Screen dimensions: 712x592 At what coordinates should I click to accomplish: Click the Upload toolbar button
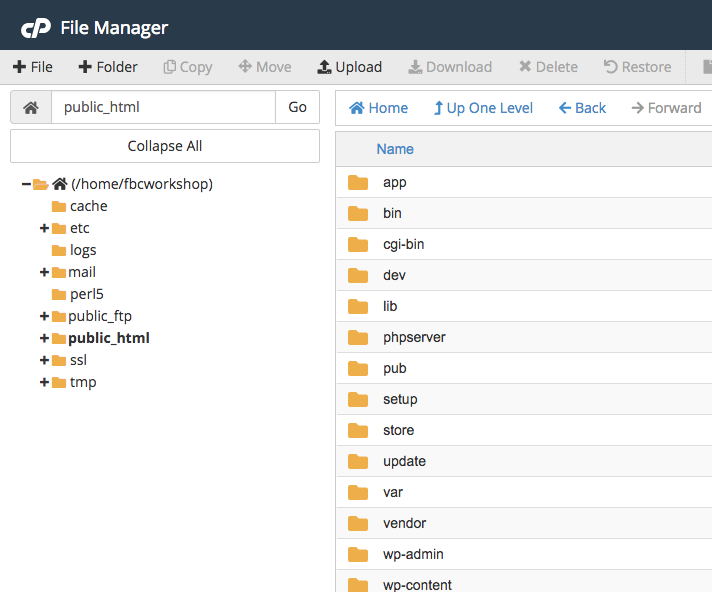[349, 67]
